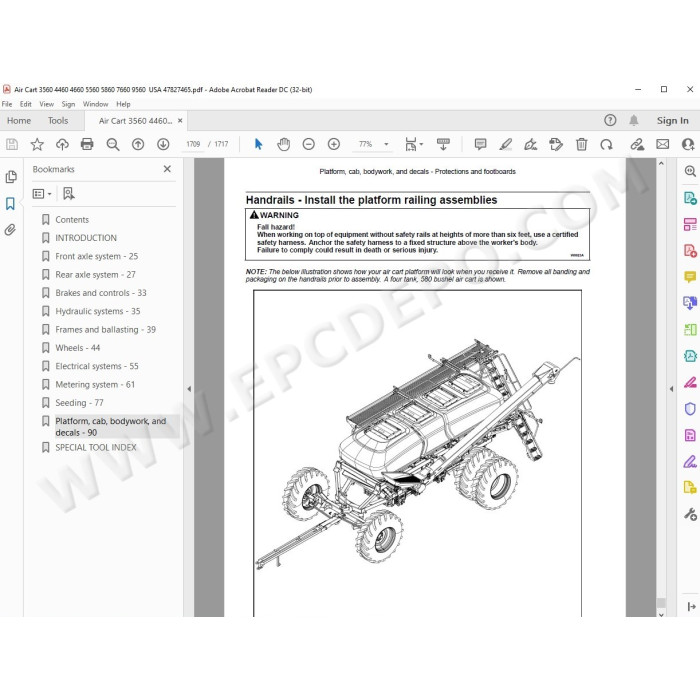This screenshot has width=700, height=700.
Task: Open zoom percentage dropdown arrow
Action: click(386, 144)
